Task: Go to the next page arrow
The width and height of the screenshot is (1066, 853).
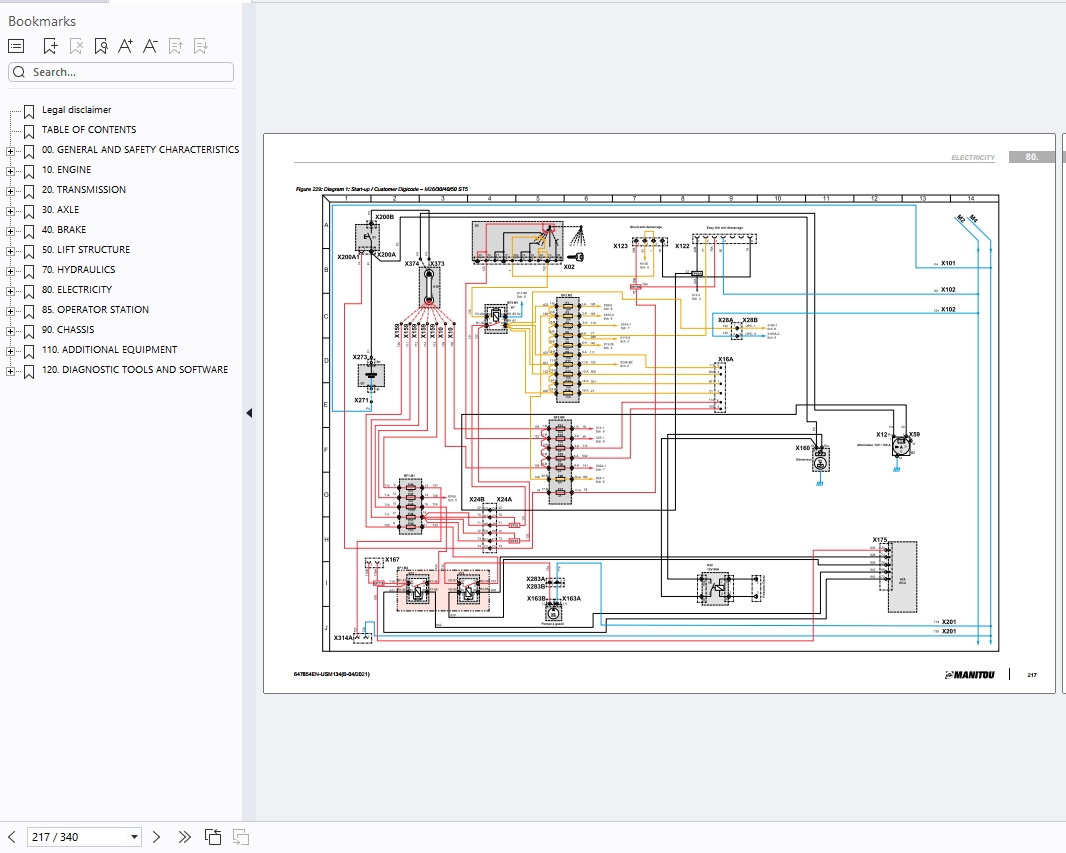Action: 156,837
